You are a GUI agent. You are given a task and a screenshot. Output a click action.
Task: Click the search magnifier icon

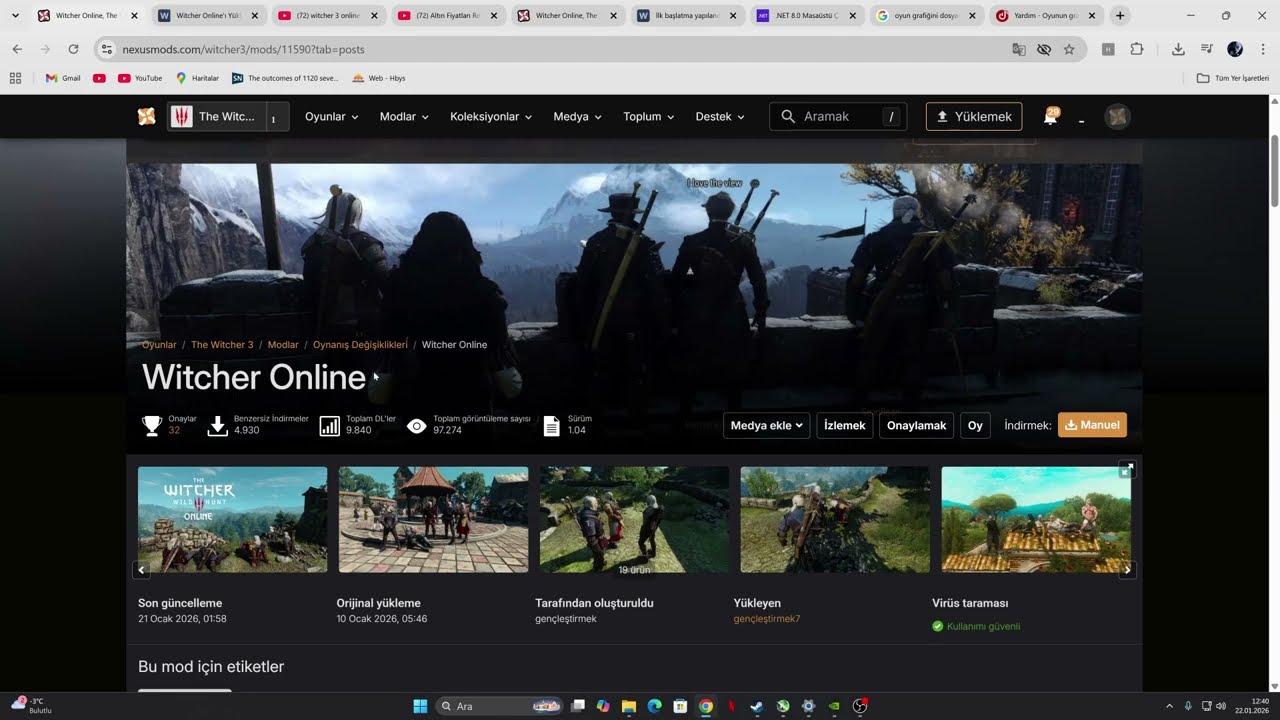(x=788, y=117)
